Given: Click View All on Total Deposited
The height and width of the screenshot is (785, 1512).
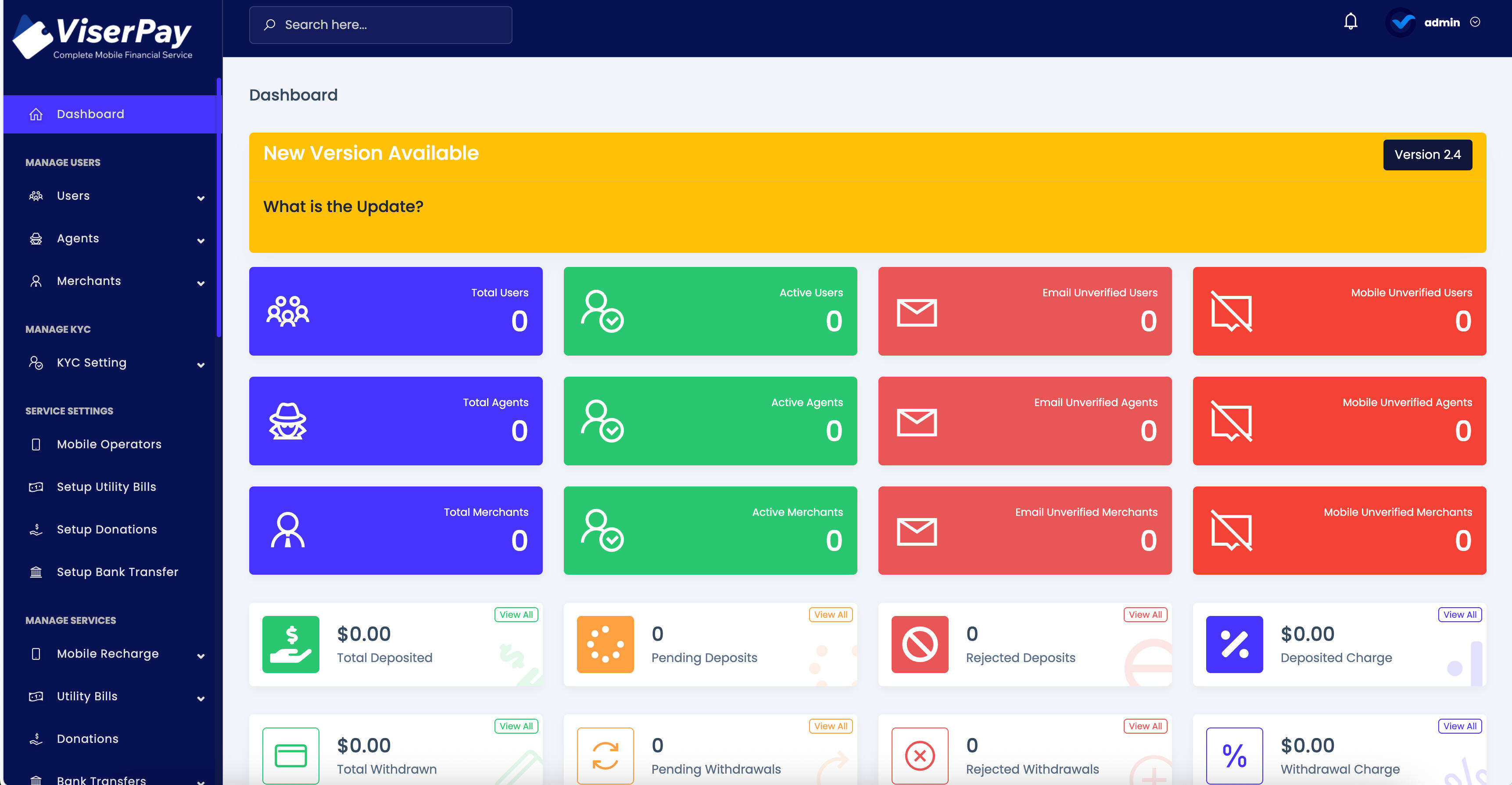Looking at the screenshot, I should tap(516, 615).
